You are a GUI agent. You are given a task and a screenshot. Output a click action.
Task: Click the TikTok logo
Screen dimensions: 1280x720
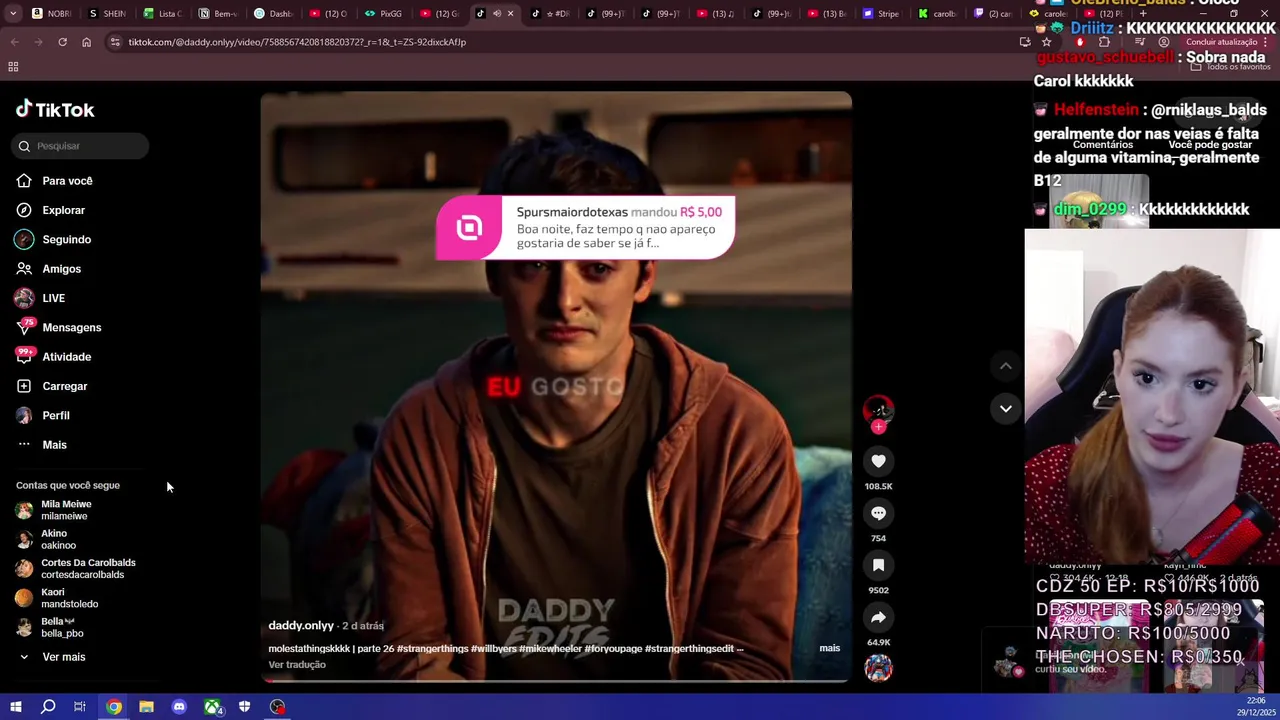(x=55, y=109)
